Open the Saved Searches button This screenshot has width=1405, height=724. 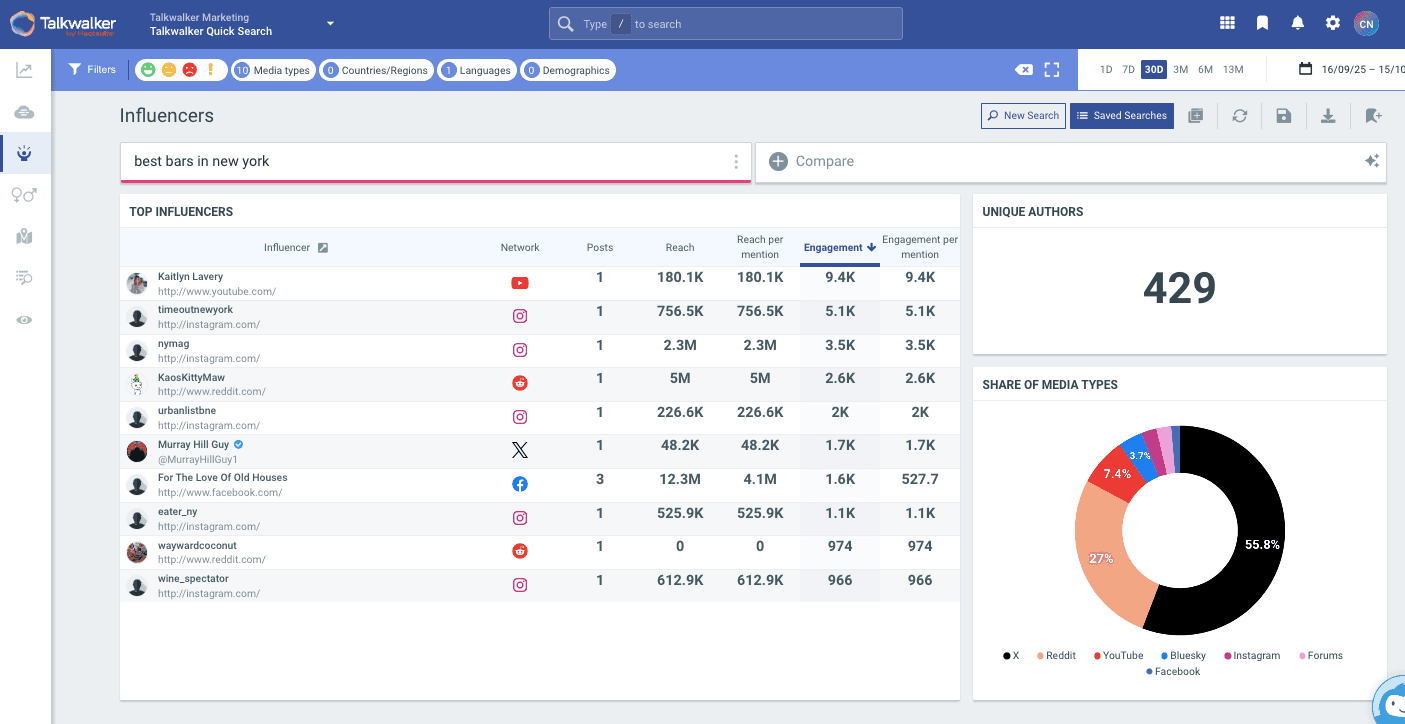[1121, 116]
